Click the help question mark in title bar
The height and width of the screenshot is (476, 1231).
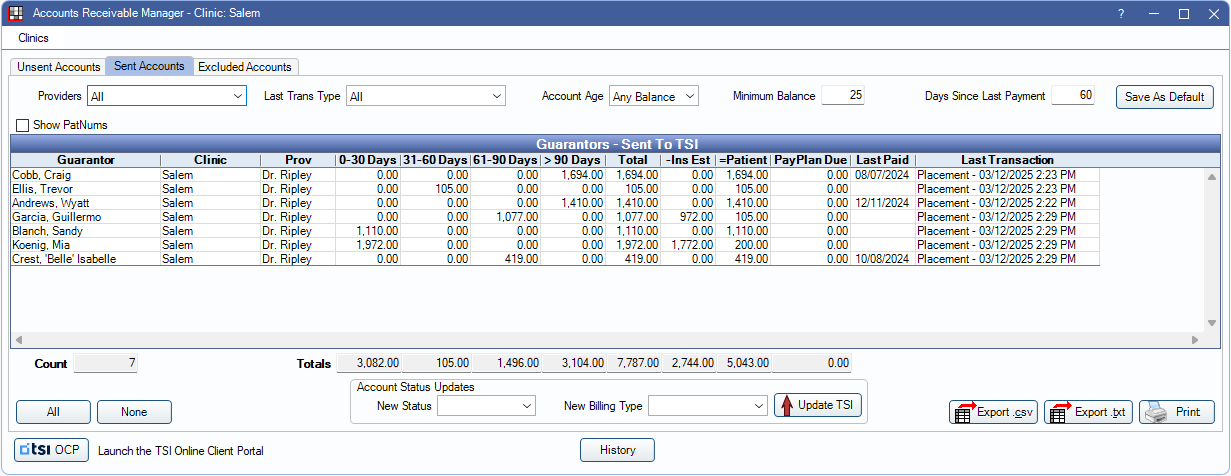point(1121,14)
